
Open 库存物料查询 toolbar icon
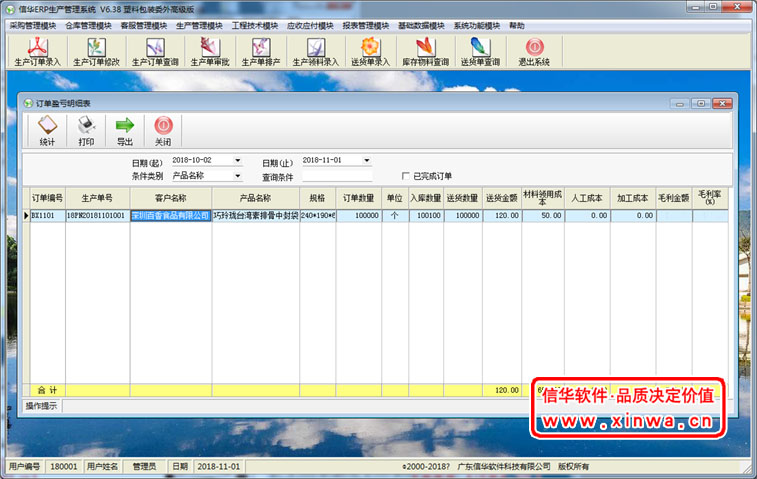pyautogui.click(x=425, y=52)
